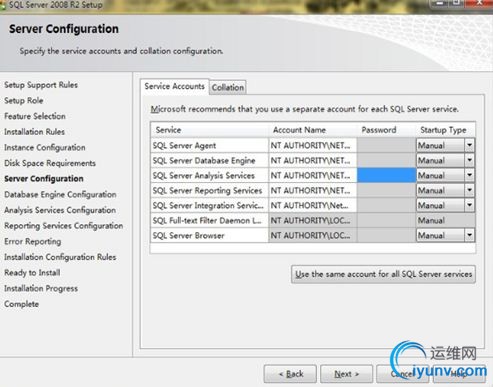Click password field for SQL Server Database Engine
Image resolution: width=493 pixels, height=387 pixels.
[x=386, y=160]
